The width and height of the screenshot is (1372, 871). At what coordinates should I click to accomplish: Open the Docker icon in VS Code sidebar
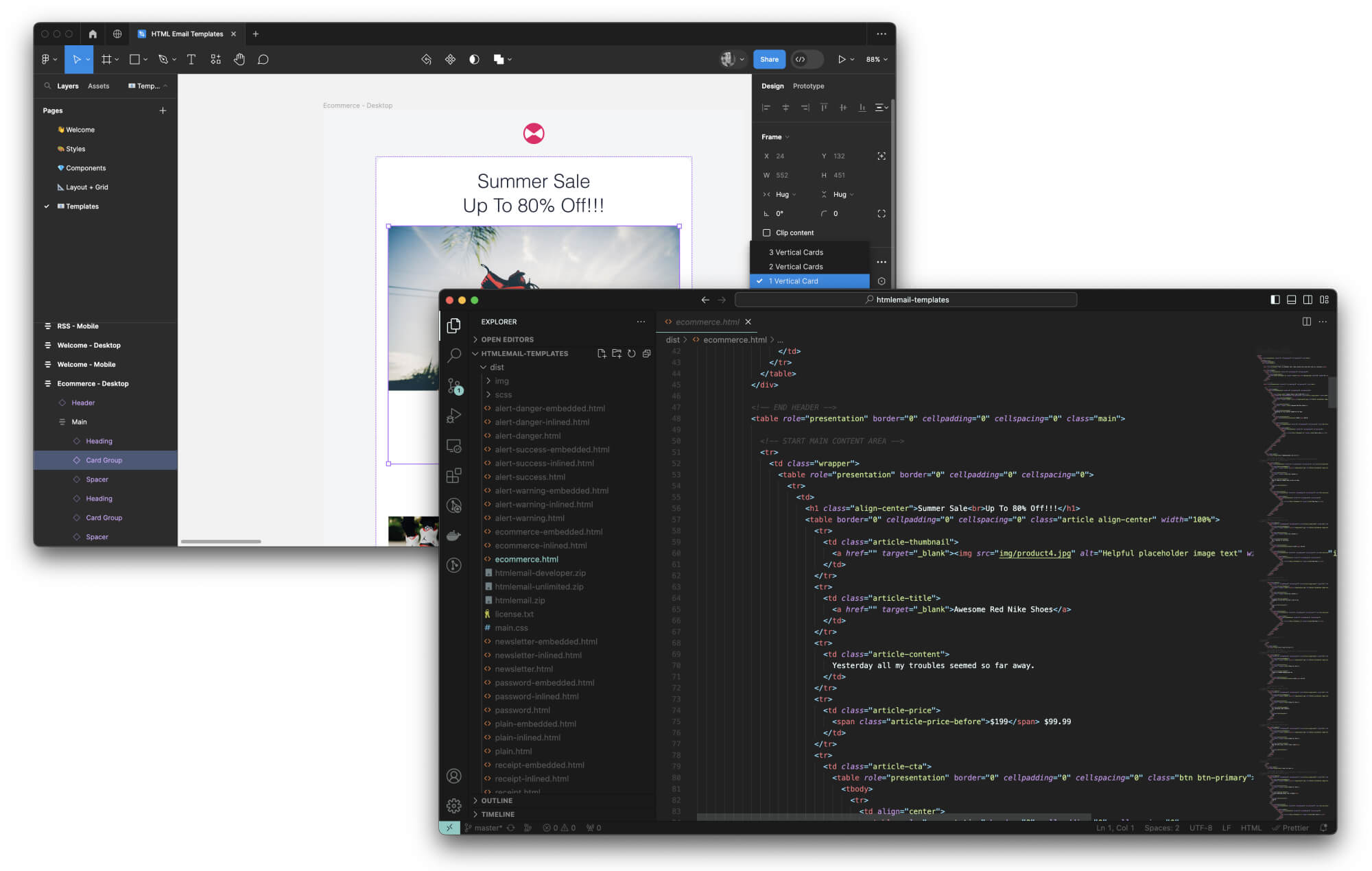coord(453,536)
